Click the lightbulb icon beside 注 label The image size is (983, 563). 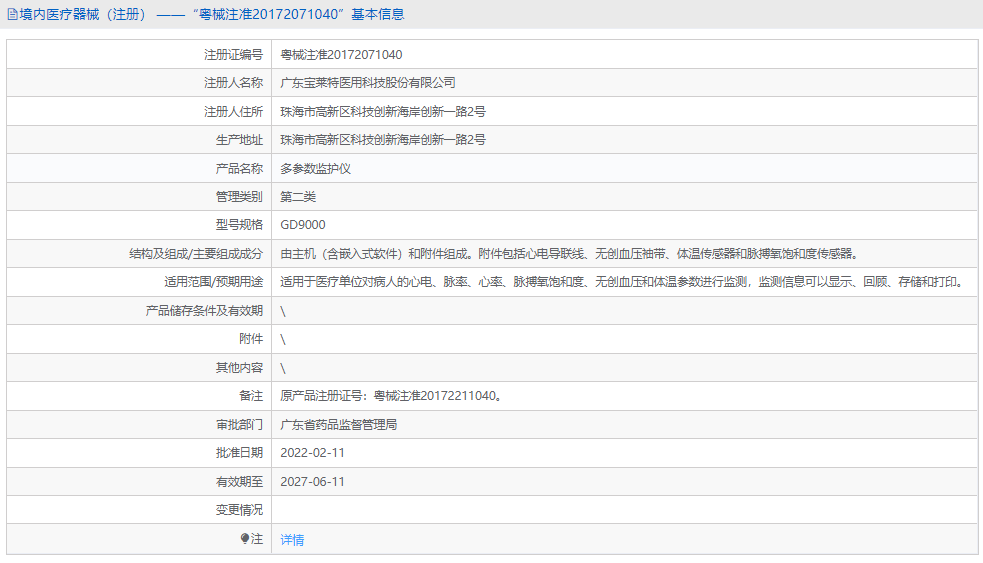pyautogui.click(x=244, y=539)
